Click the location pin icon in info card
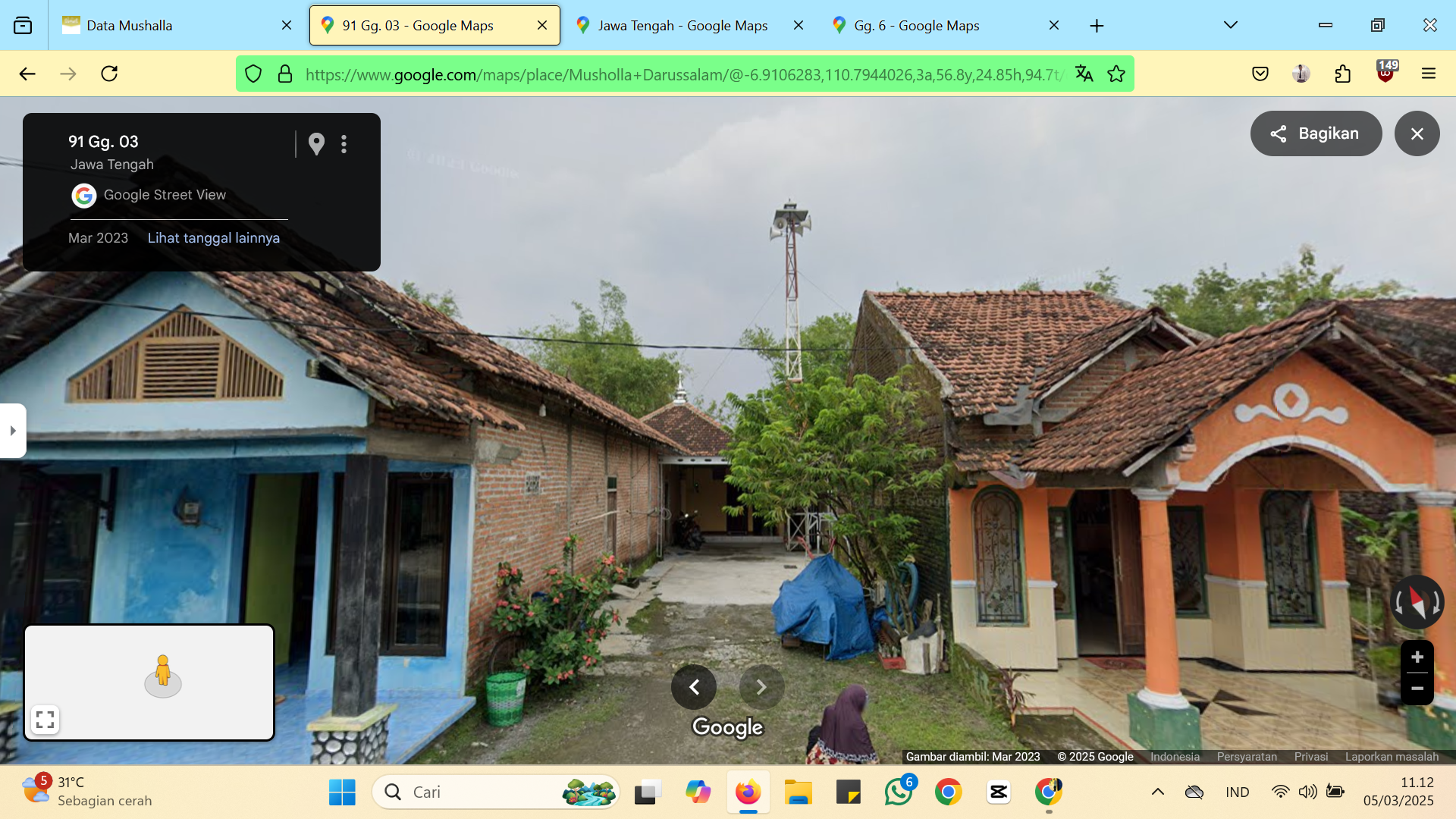This screenshot has width=1456, height=819. tap(316, 143)
